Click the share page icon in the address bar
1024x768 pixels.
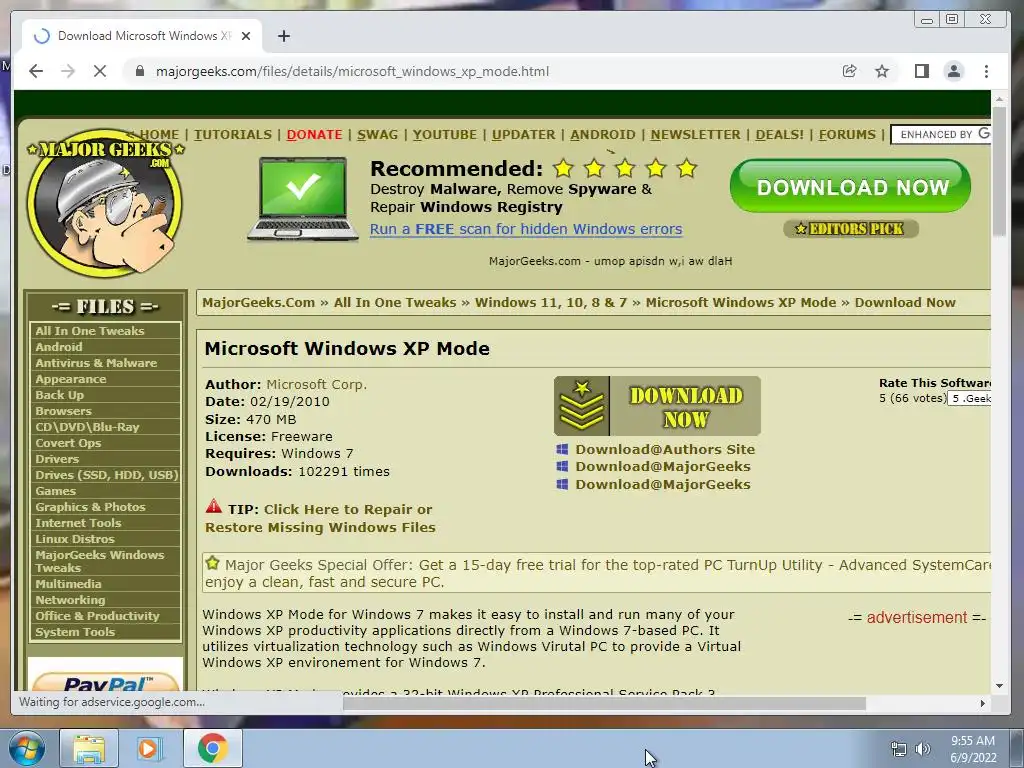(850, 71)
